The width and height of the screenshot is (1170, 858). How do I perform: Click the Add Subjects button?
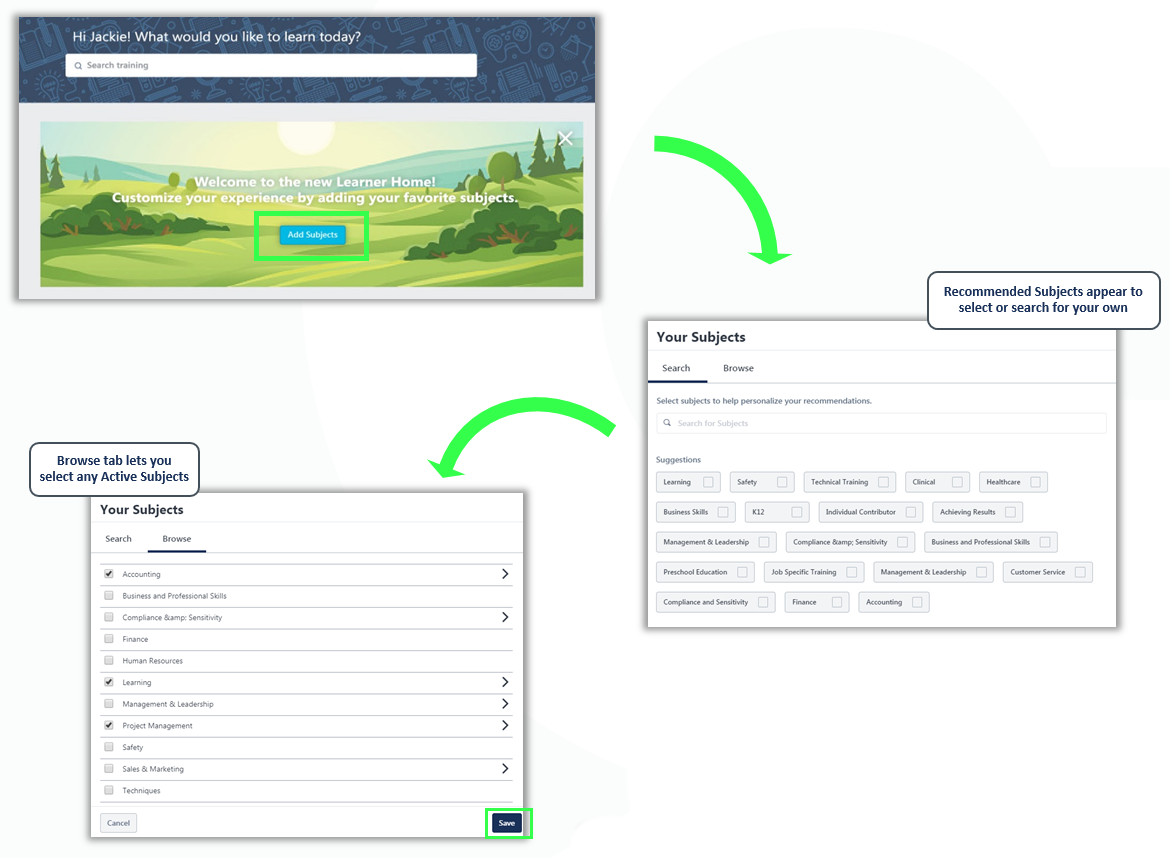312,235
